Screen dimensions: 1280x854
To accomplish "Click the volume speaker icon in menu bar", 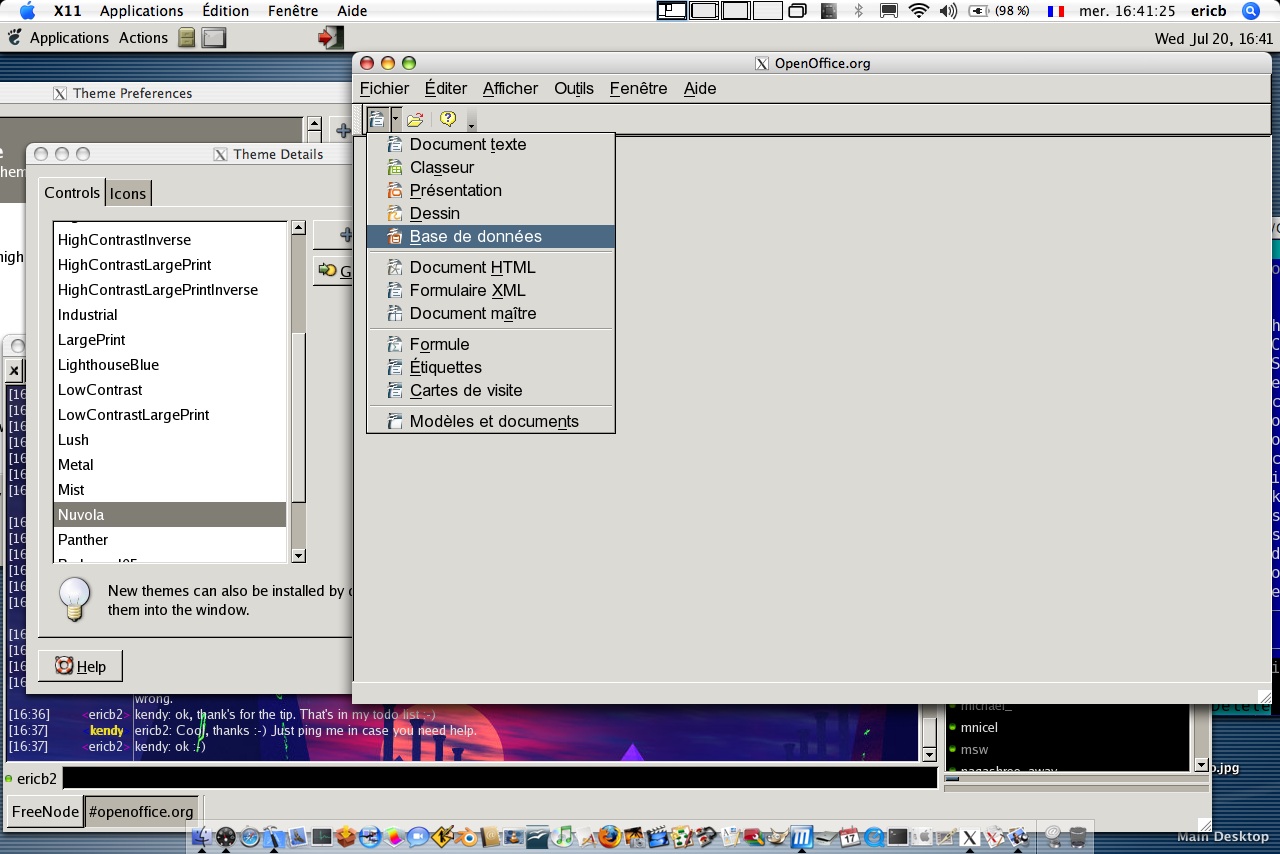I will 948,11.
